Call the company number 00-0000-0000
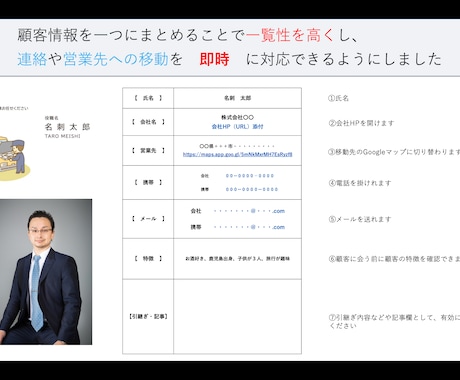The height and width of the screenshot is (380, 460). 250,176
